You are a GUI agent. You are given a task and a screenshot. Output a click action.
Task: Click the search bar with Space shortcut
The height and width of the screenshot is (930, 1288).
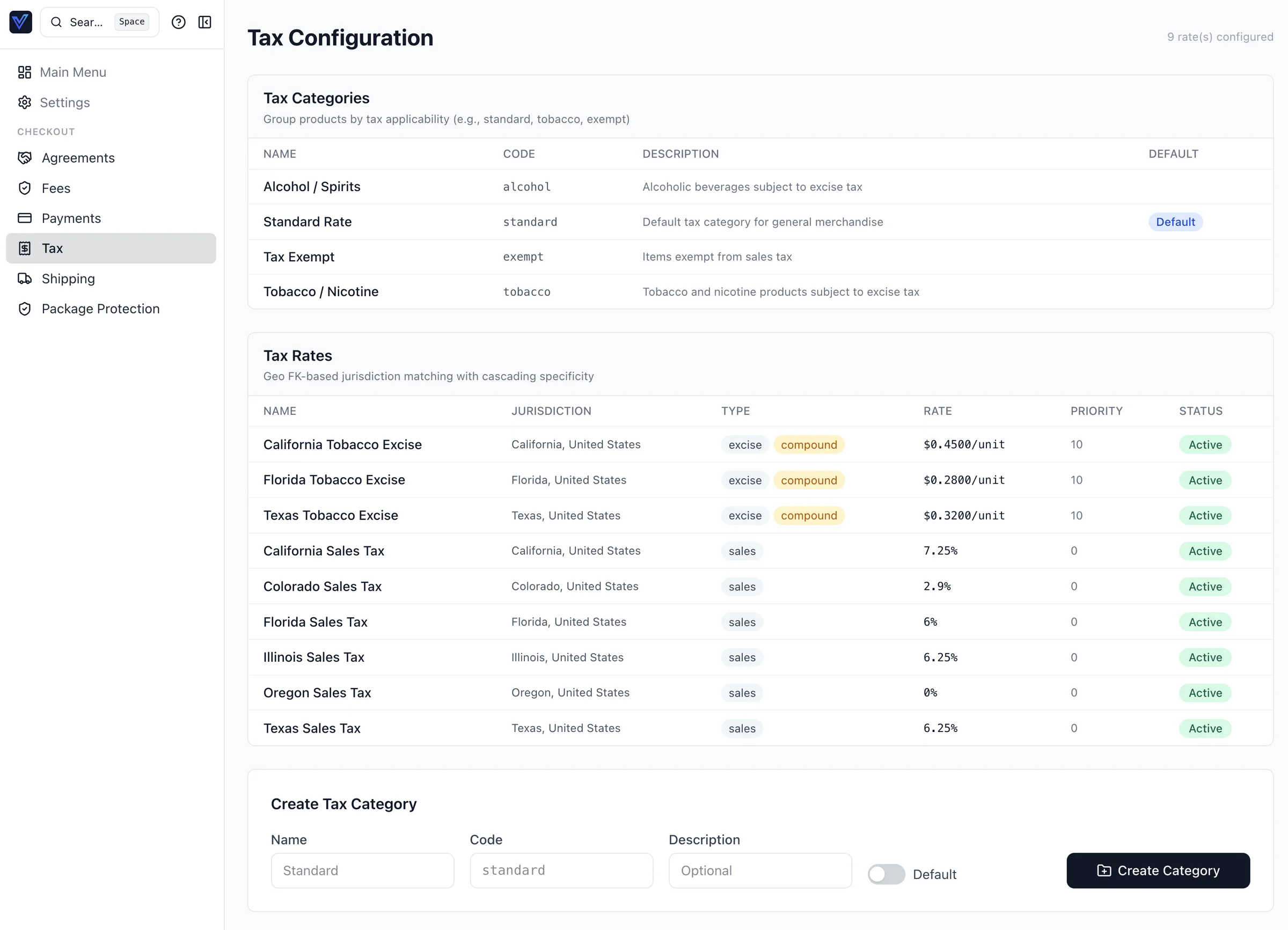point(99,22)
